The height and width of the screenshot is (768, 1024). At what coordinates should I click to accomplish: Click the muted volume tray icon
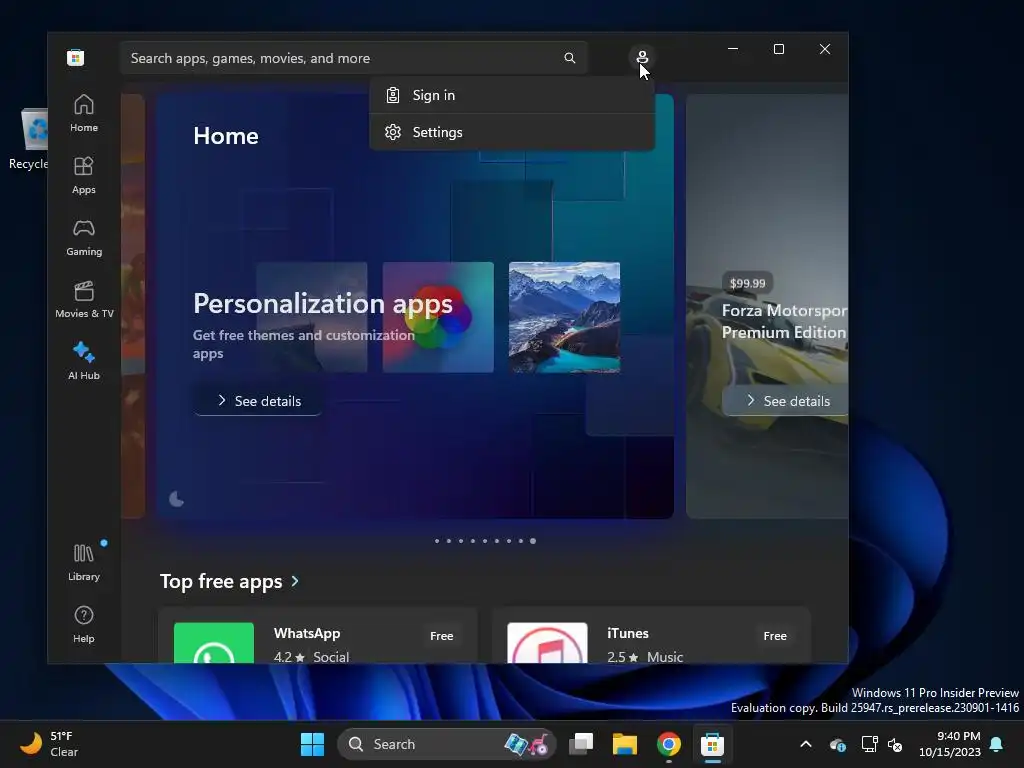895,744
